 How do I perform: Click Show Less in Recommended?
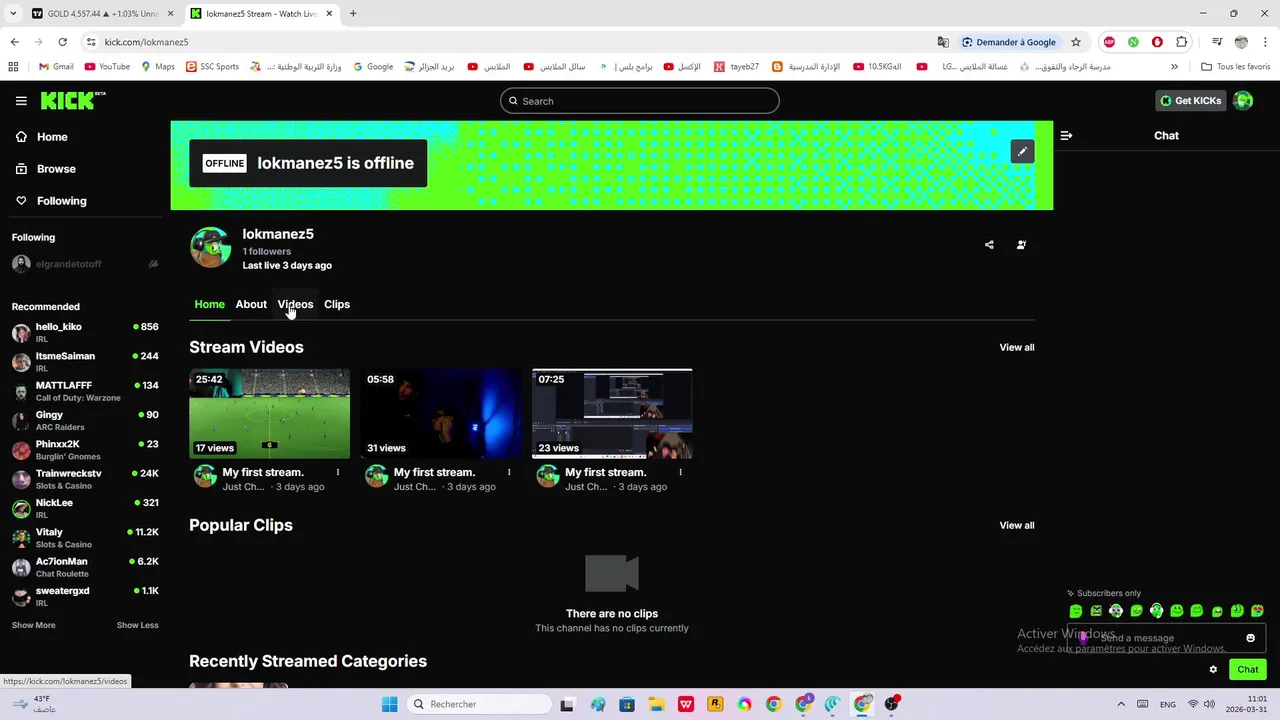click(138, 625)
